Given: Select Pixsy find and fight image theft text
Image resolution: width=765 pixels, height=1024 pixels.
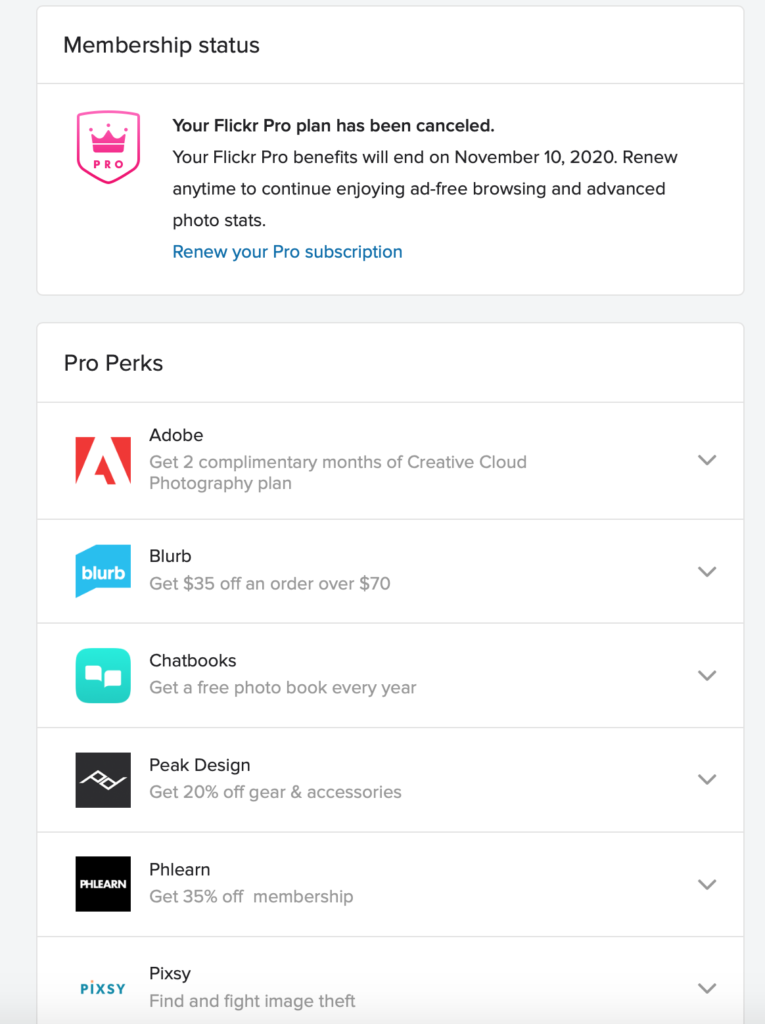Looking at the screenshot, I should (x=252, y=1001).
